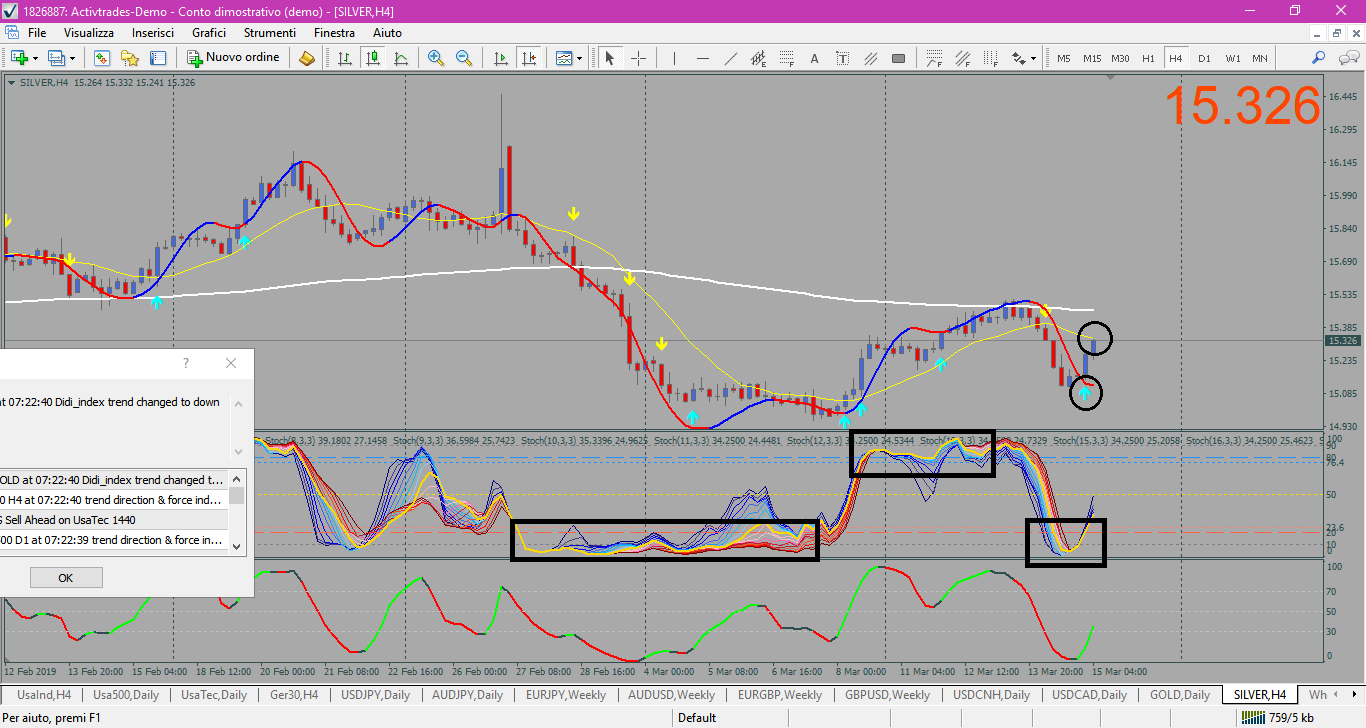Screen dimensions: 1366x728
Task: Click the Nuovo ordine button
Action: 235,58
